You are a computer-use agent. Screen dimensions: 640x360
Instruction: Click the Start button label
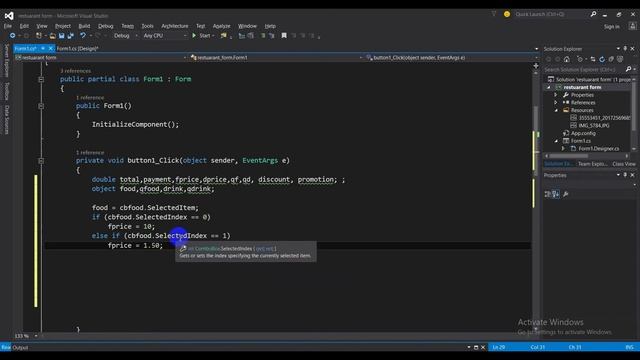coord(205,36)
